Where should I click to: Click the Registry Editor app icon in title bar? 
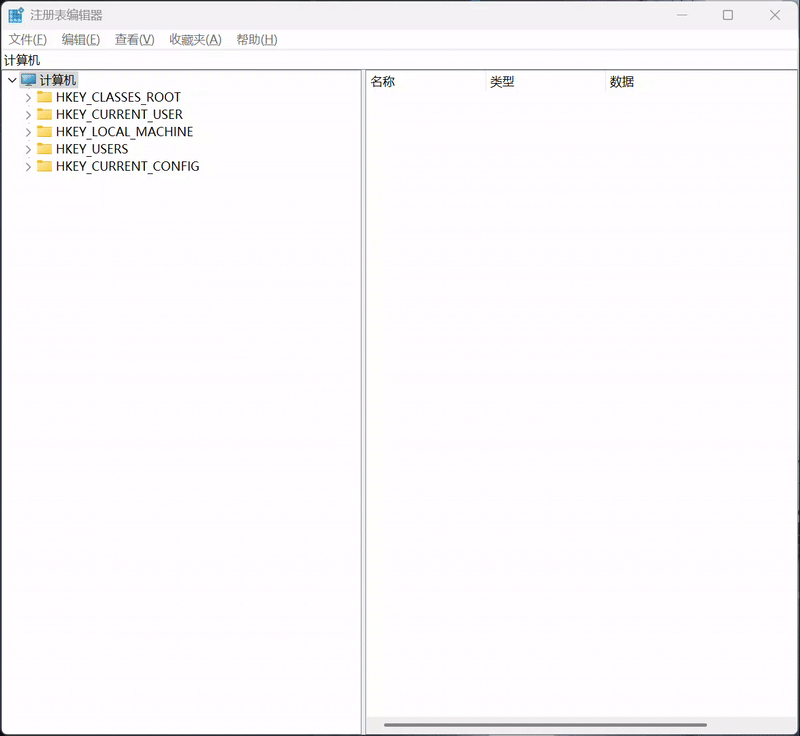[16, 15]
